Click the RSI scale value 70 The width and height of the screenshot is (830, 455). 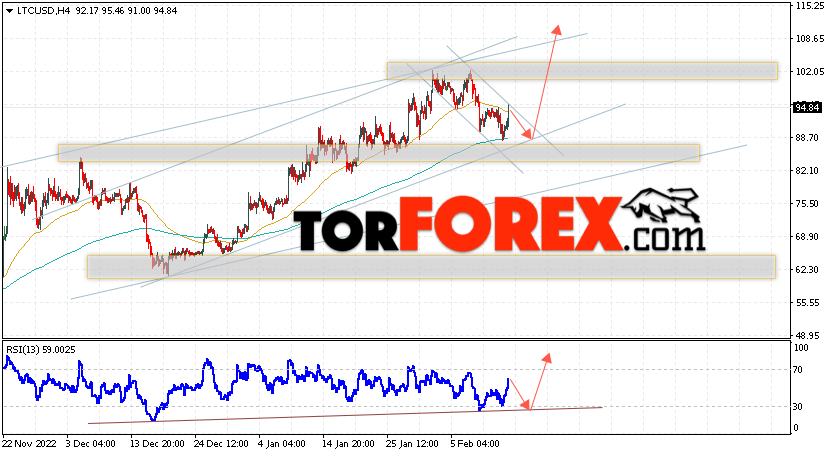pos(799,370)
